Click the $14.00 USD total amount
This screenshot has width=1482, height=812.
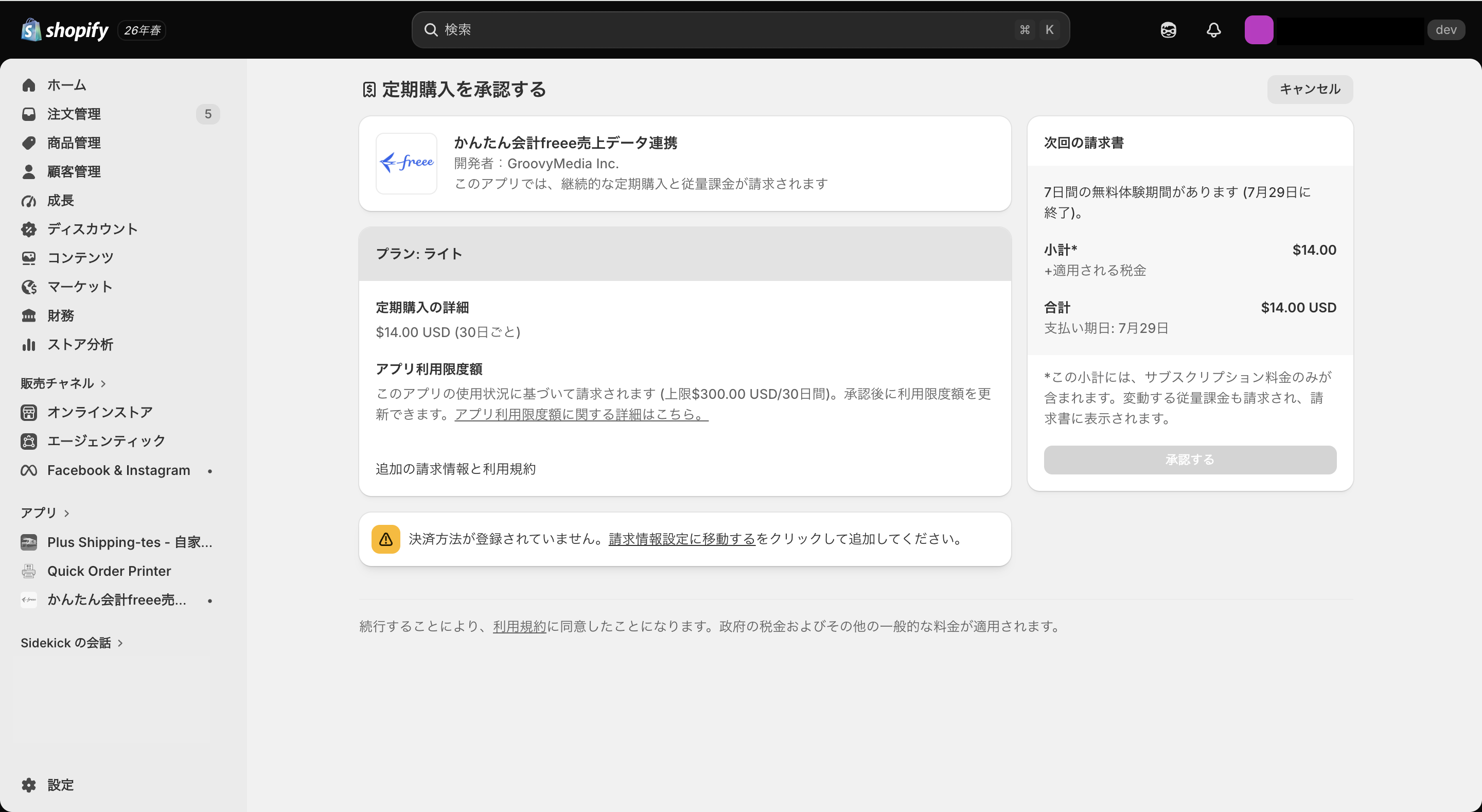point(1298,307)
